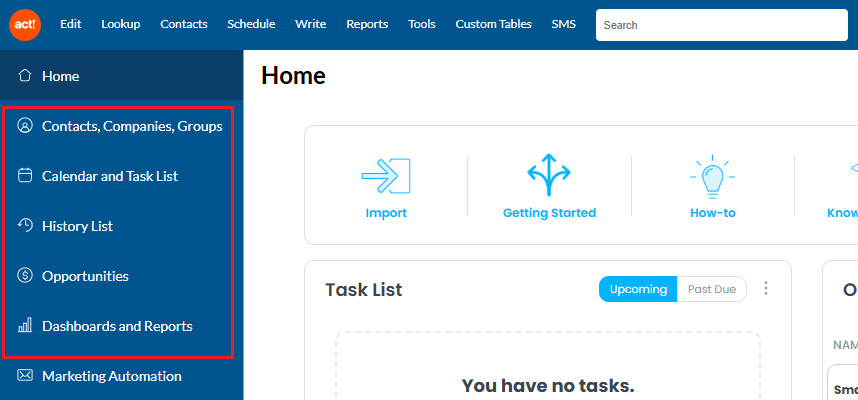Click the Marketing Automation envelope icon
Image resolution: width=858 pixels, height=400 pixels.
(x=25, y=375)
